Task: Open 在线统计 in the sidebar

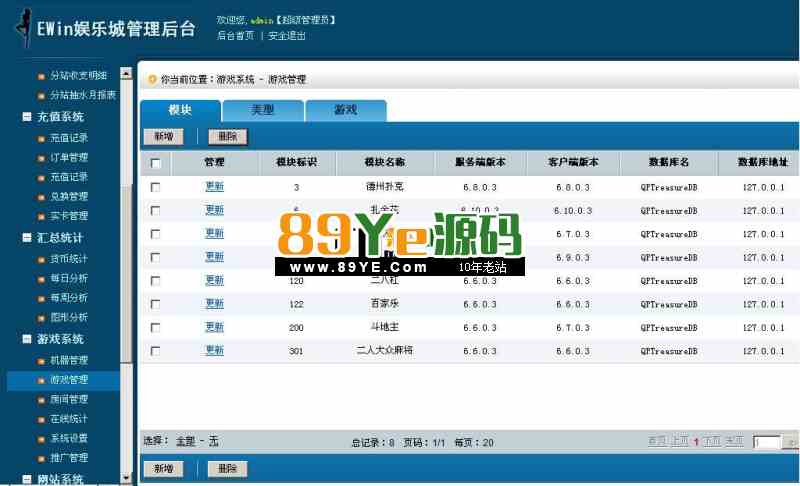Action: (69, 419)
